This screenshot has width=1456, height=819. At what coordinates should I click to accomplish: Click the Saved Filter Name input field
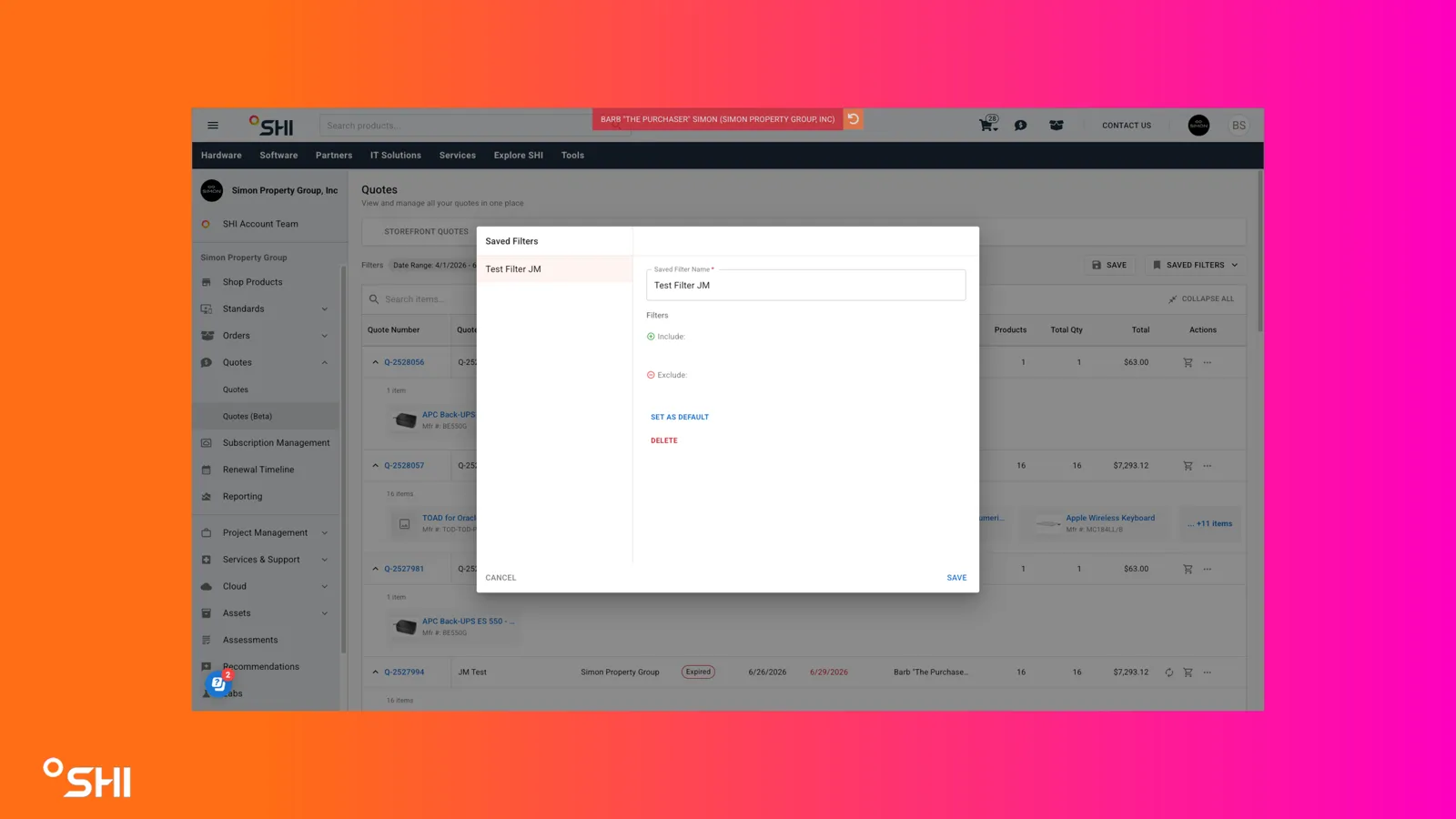tap(805, 285)
